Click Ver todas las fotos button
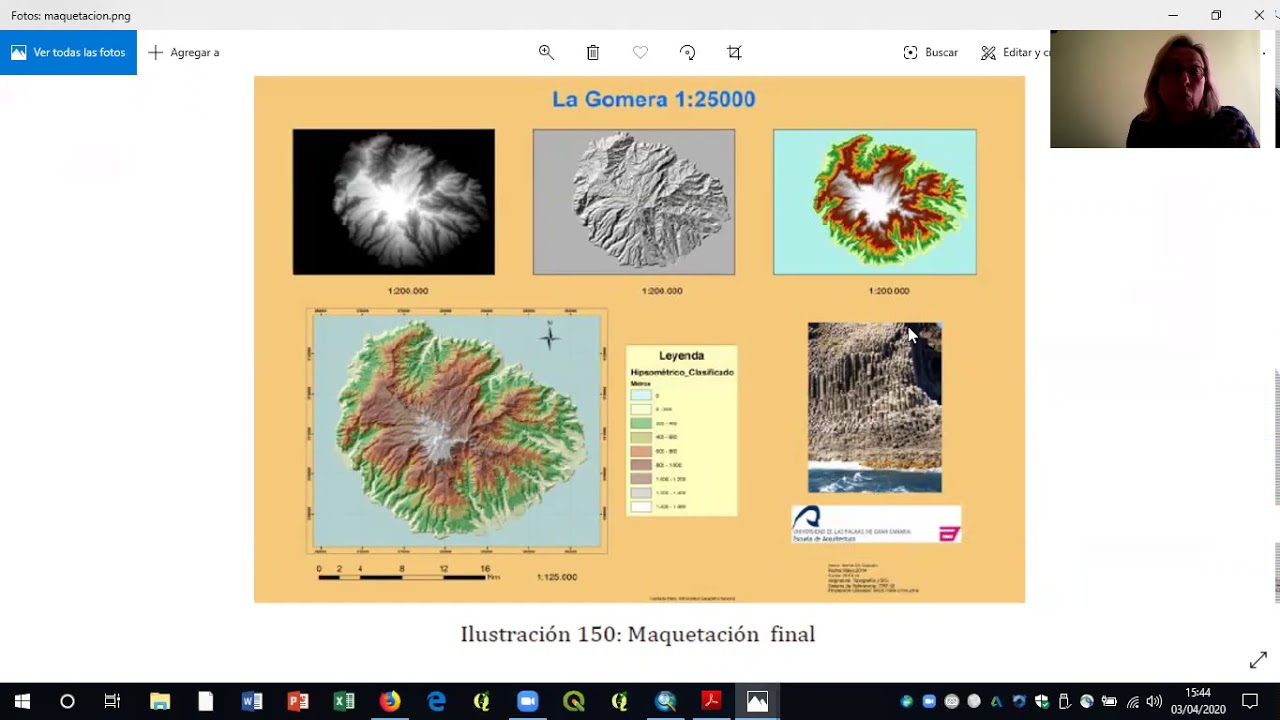The width and height of the screenshot is (1280, 720). coord(68,52)
